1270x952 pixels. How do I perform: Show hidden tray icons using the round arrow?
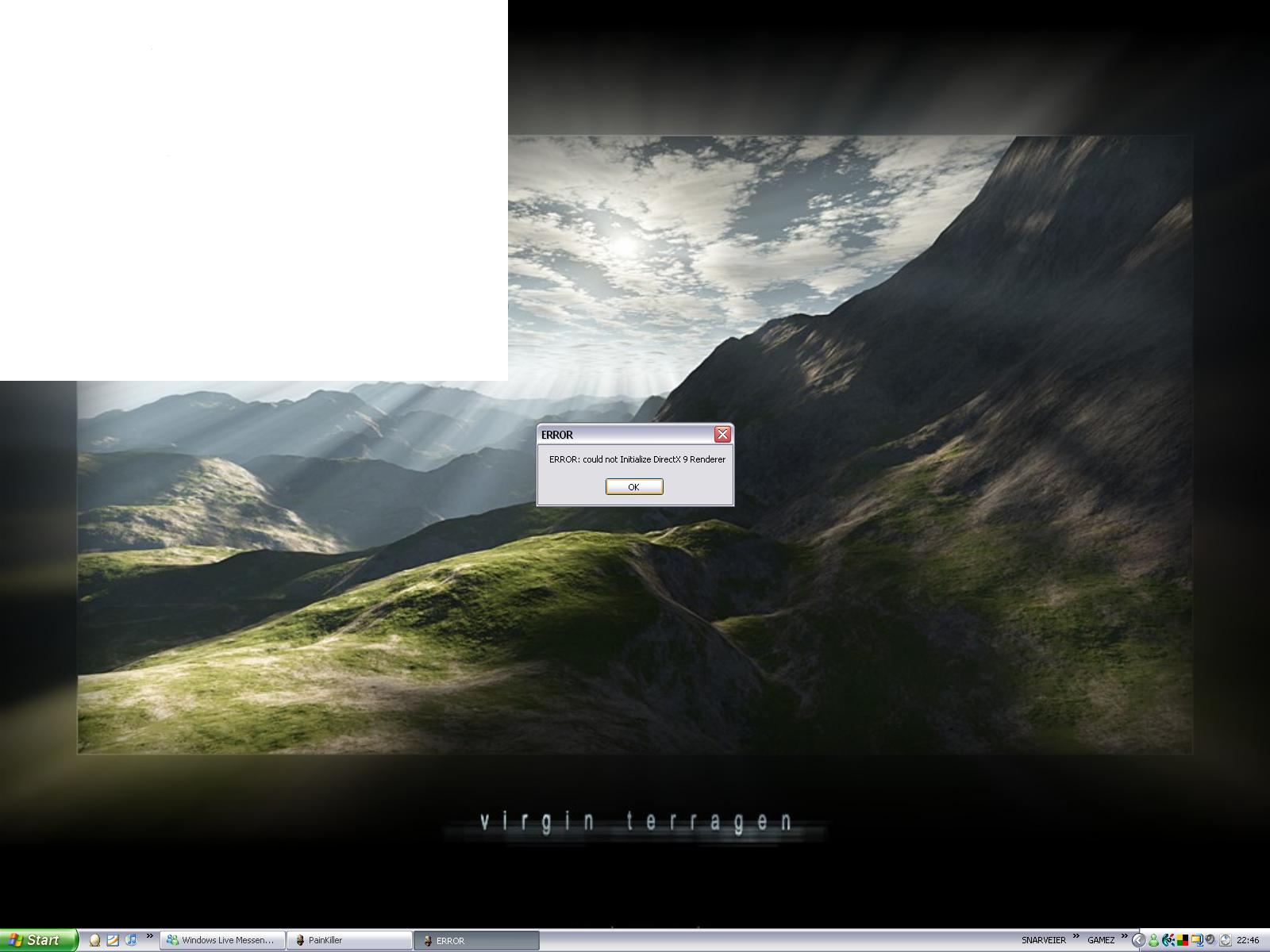[x=1139, y=940]
